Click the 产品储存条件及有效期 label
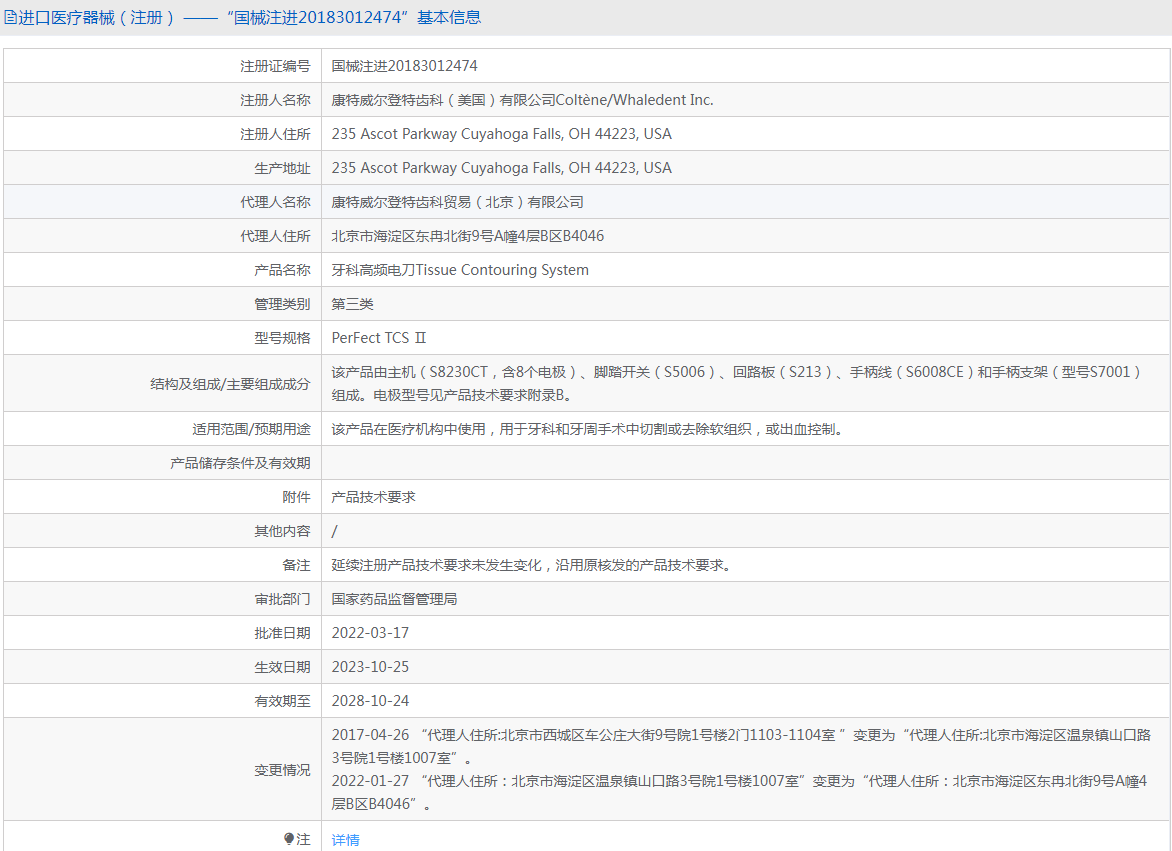Viewport: 1172px width, 851px height. tap(240, 463)
